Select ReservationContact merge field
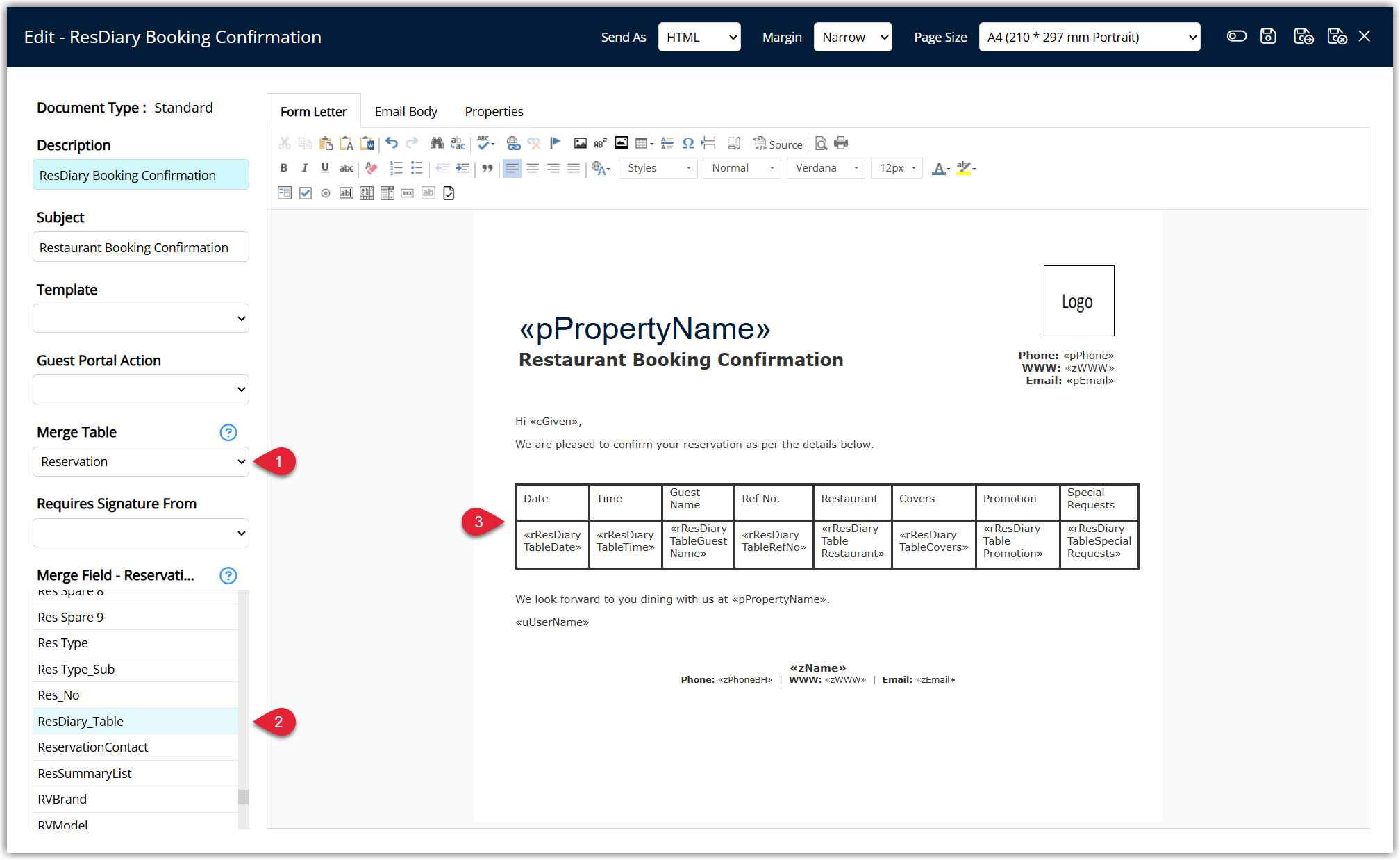Image resolution: width=1400 pixels, height=860 pixels. click(135, 747)
